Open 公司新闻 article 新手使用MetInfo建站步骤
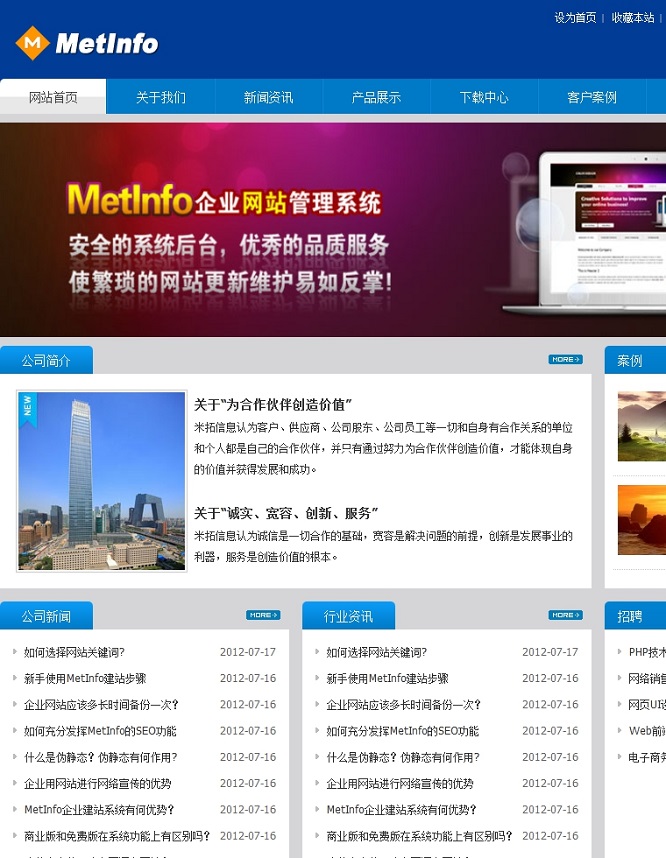The width and height of the screenshot is (666, 858). point(85,678)
